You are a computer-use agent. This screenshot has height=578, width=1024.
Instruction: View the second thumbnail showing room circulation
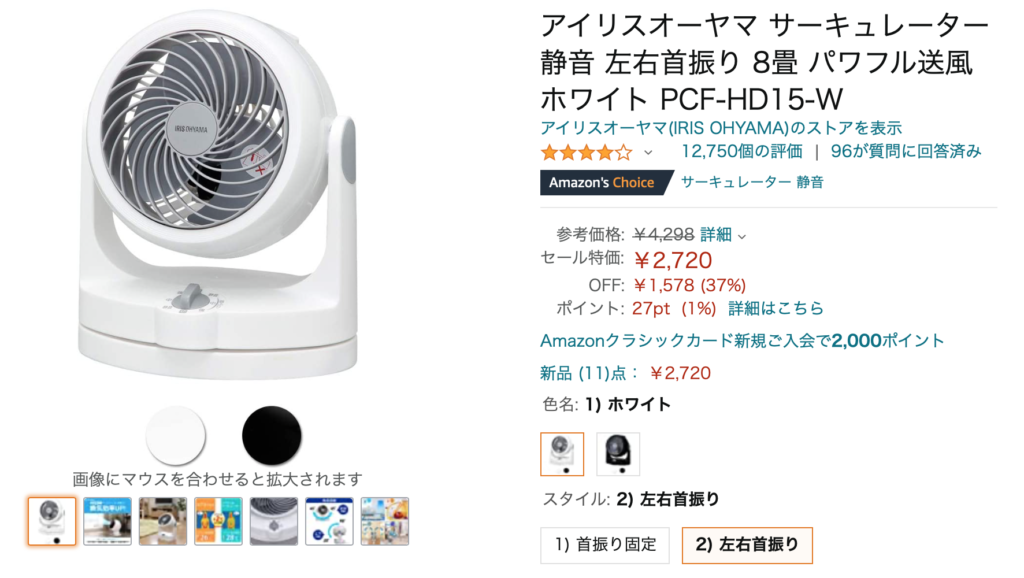(107, 521)
